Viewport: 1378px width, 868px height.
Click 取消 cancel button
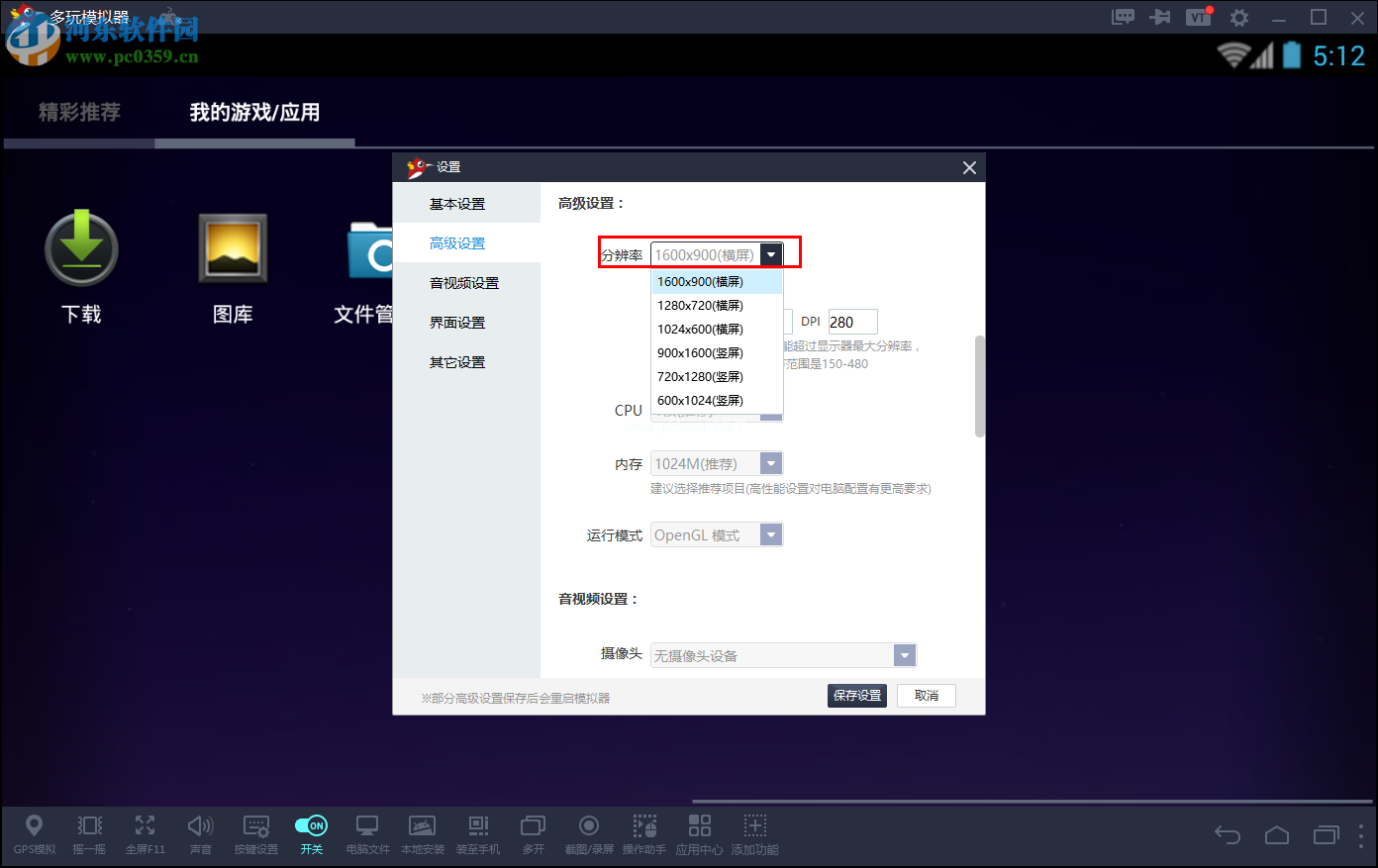[927, 696]
